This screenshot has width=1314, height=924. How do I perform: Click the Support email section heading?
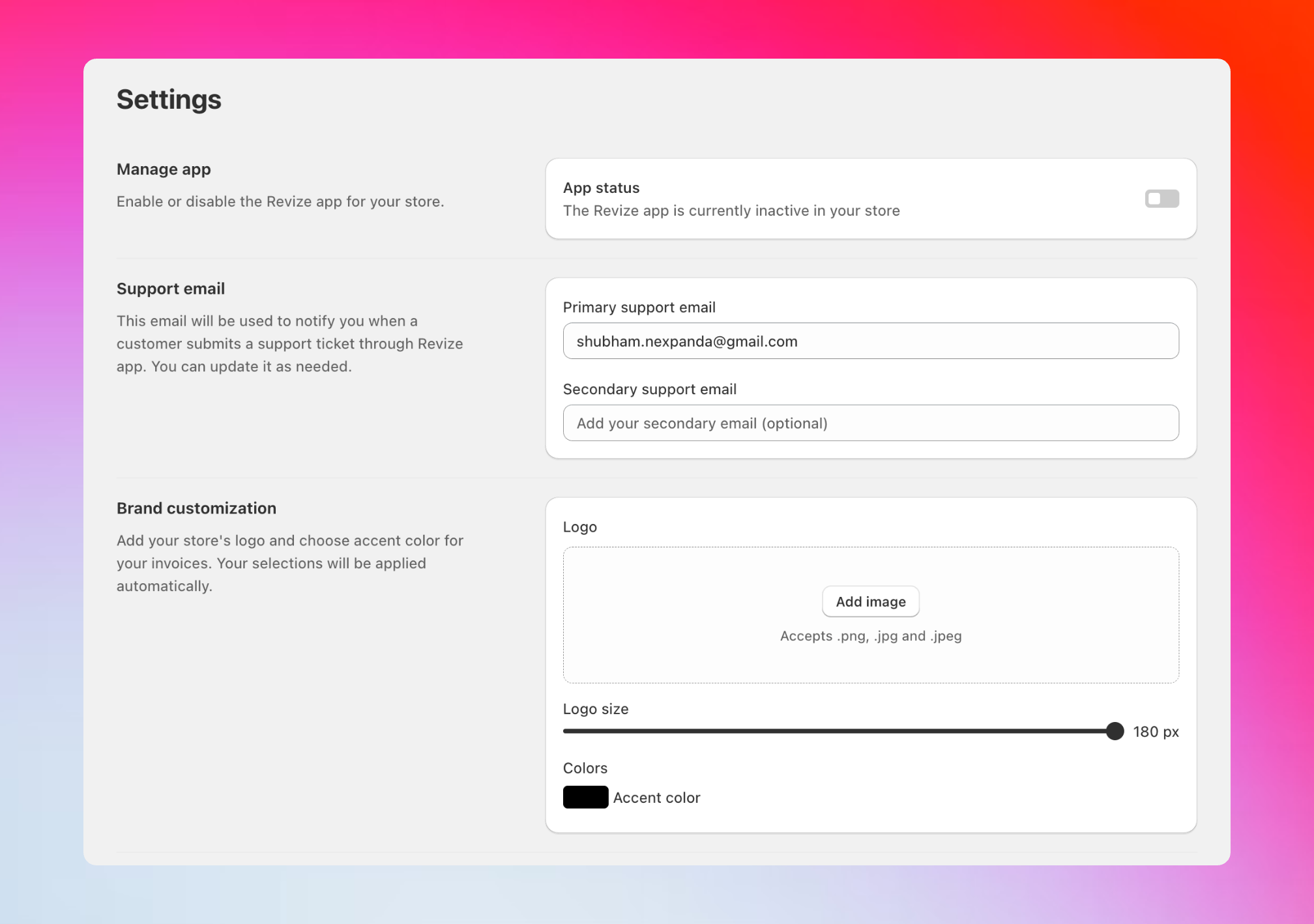[170, 289]
